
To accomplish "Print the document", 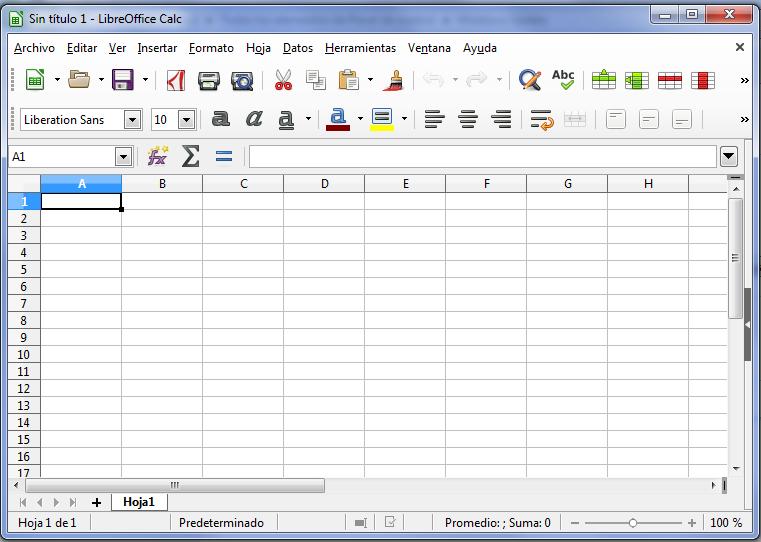I will click(209, 80).
